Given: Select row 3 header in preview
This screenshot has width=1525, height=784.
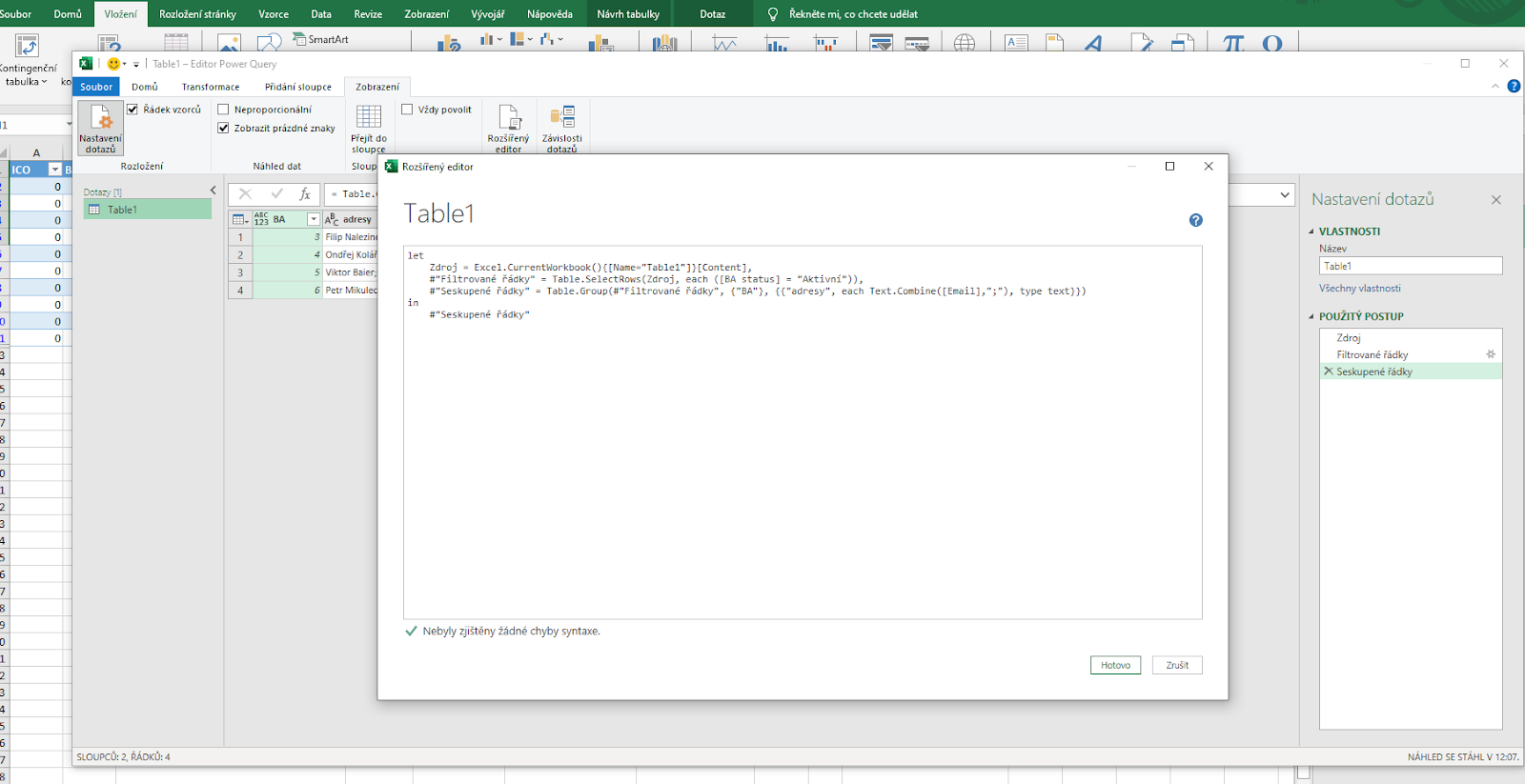Looking at the screenshot, I should point(240,272).
